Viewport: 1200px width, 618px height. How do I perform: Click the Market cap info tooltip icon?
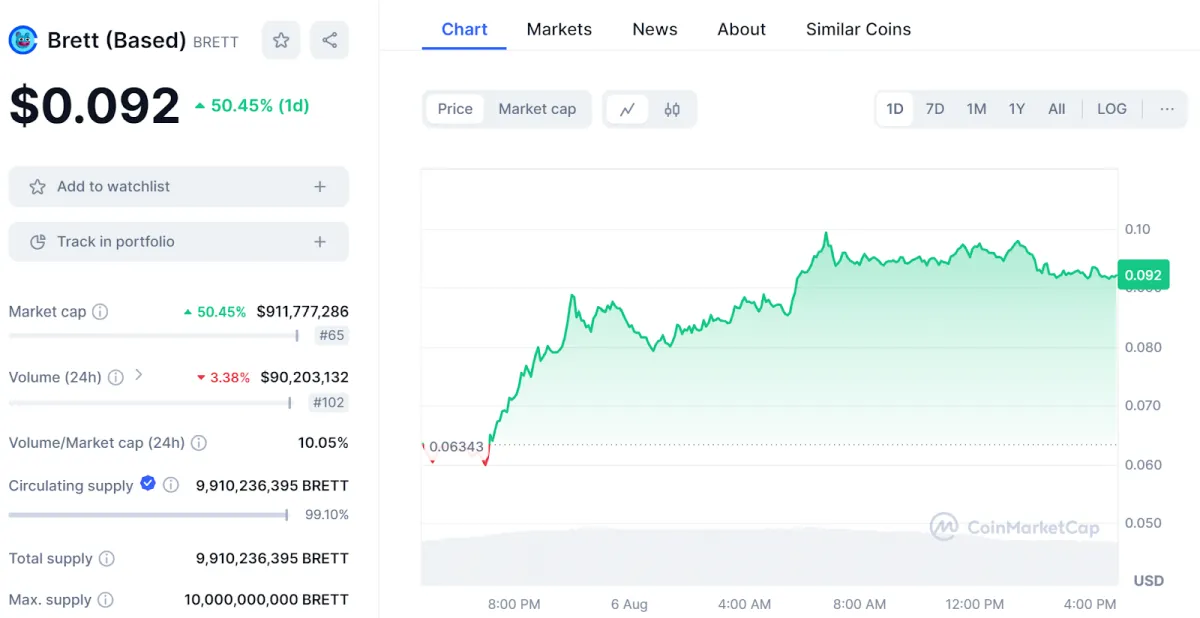pos(100,311)
